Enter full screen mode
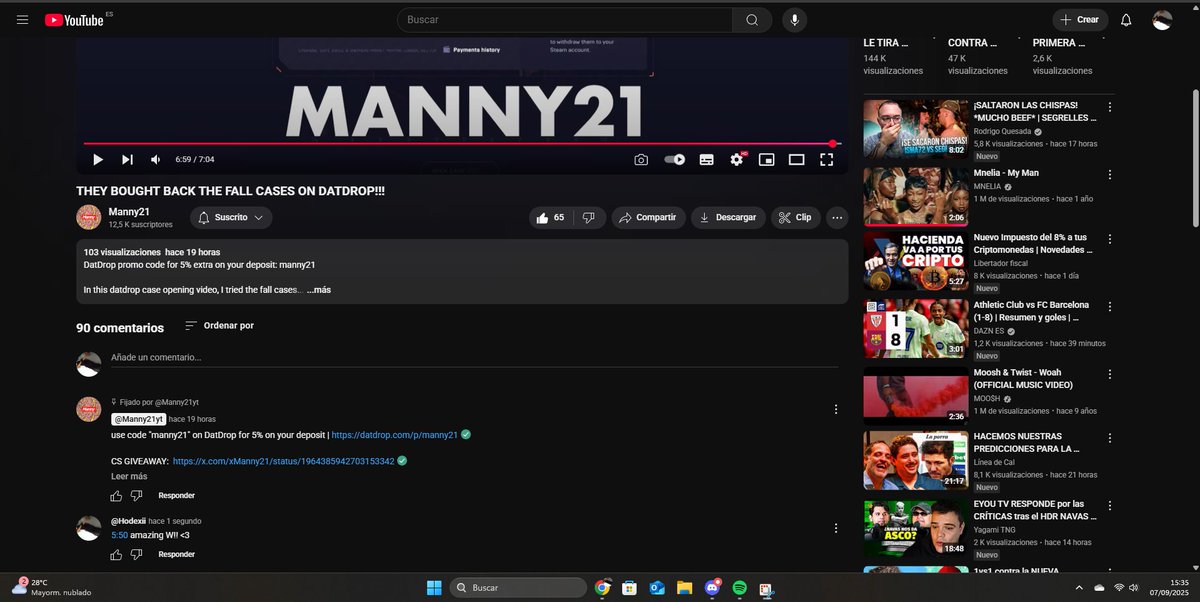Viewport: 1200px width, 602px height. click(x=827, y=159)
